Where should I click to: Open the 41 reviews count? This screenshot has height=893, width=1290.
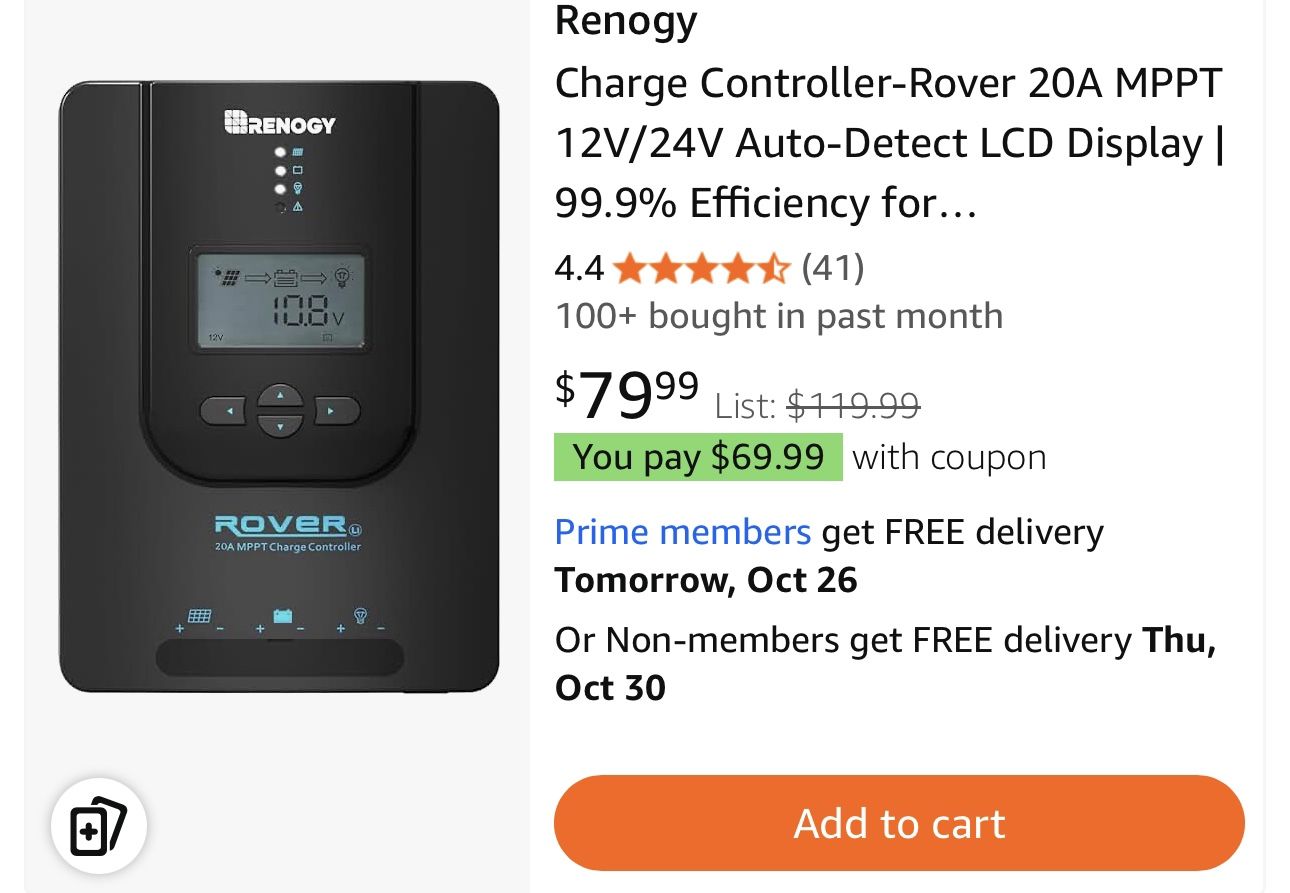coord(832,268)
